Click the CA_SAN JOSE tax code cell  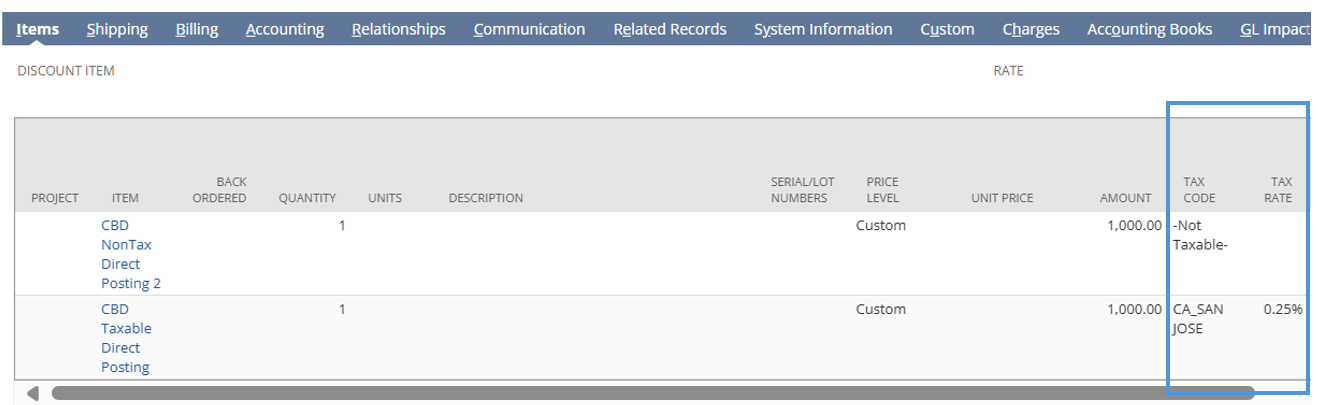1198,319
